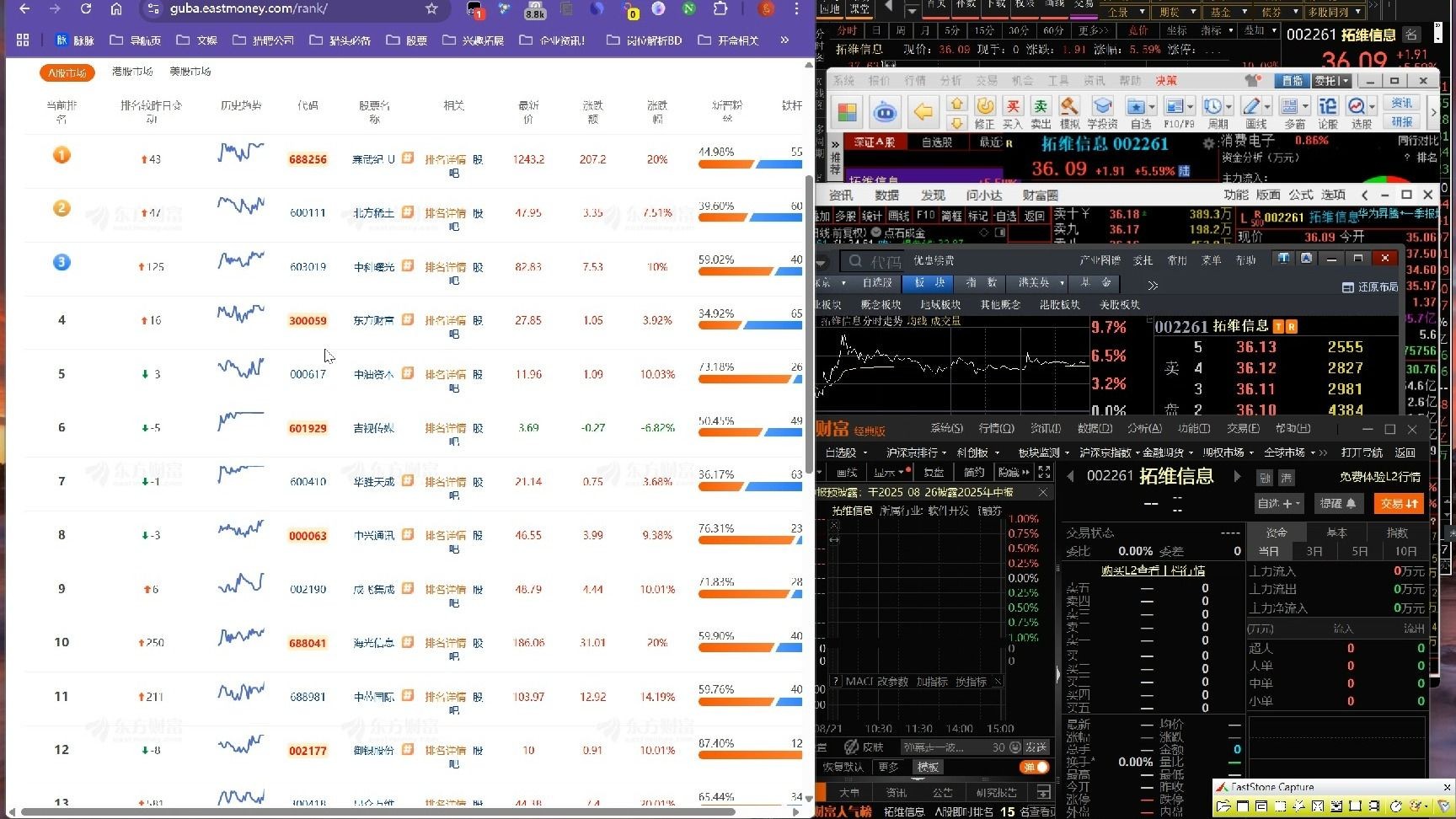
Task: Toggle the 港 indicator button
Action: [x=1287, y=478]
